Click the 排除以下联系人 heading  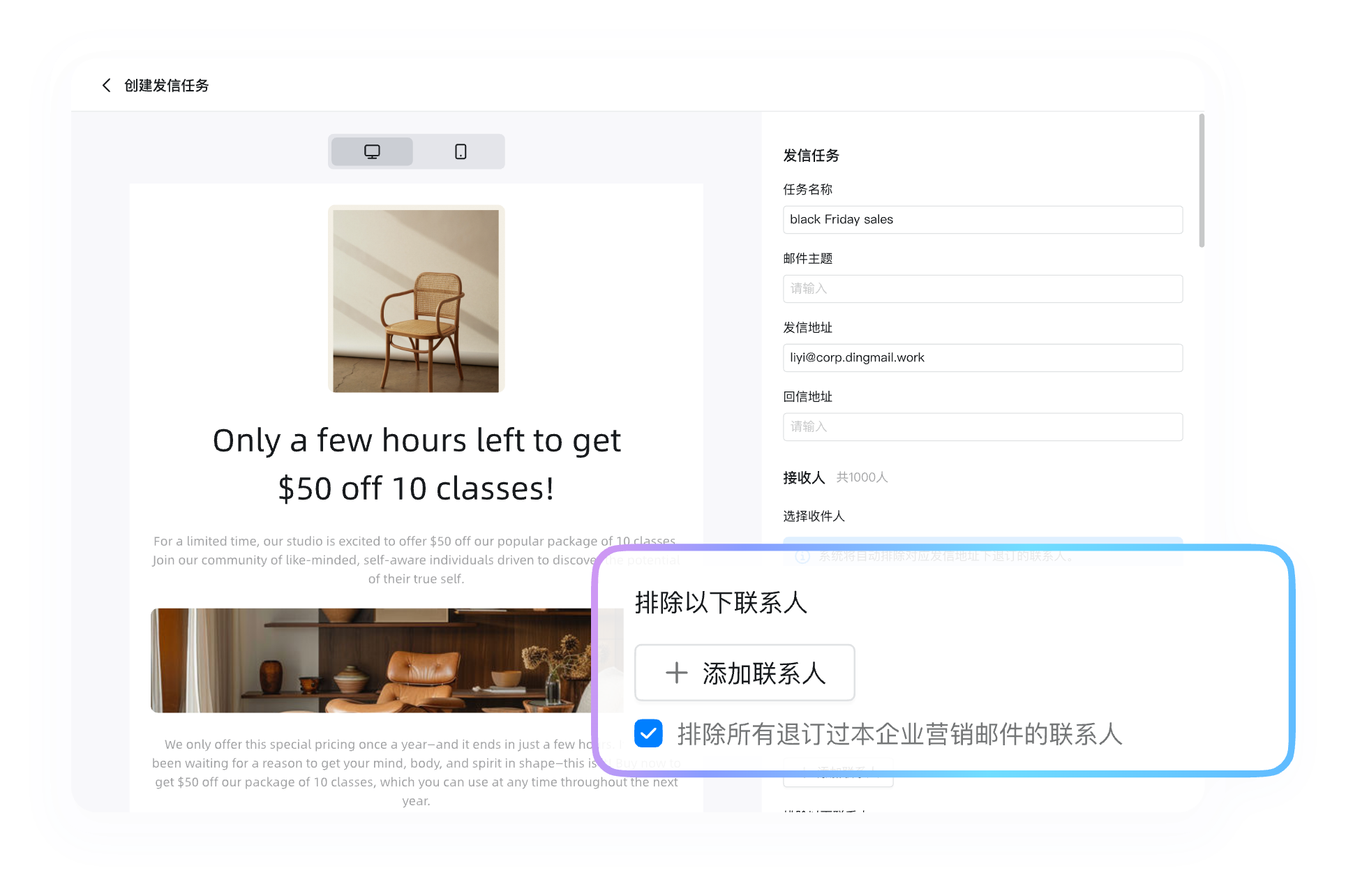tap(720, 603)
